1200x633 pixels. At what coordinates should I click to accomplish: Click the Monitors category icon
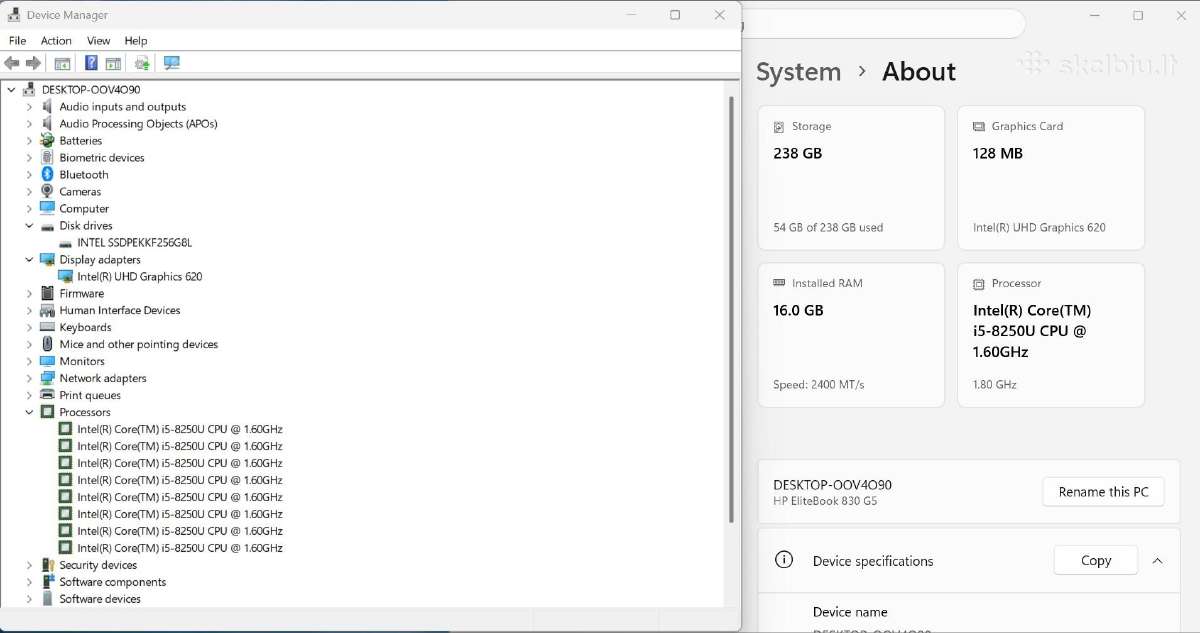pyautogui.click(x=47, y=361)
